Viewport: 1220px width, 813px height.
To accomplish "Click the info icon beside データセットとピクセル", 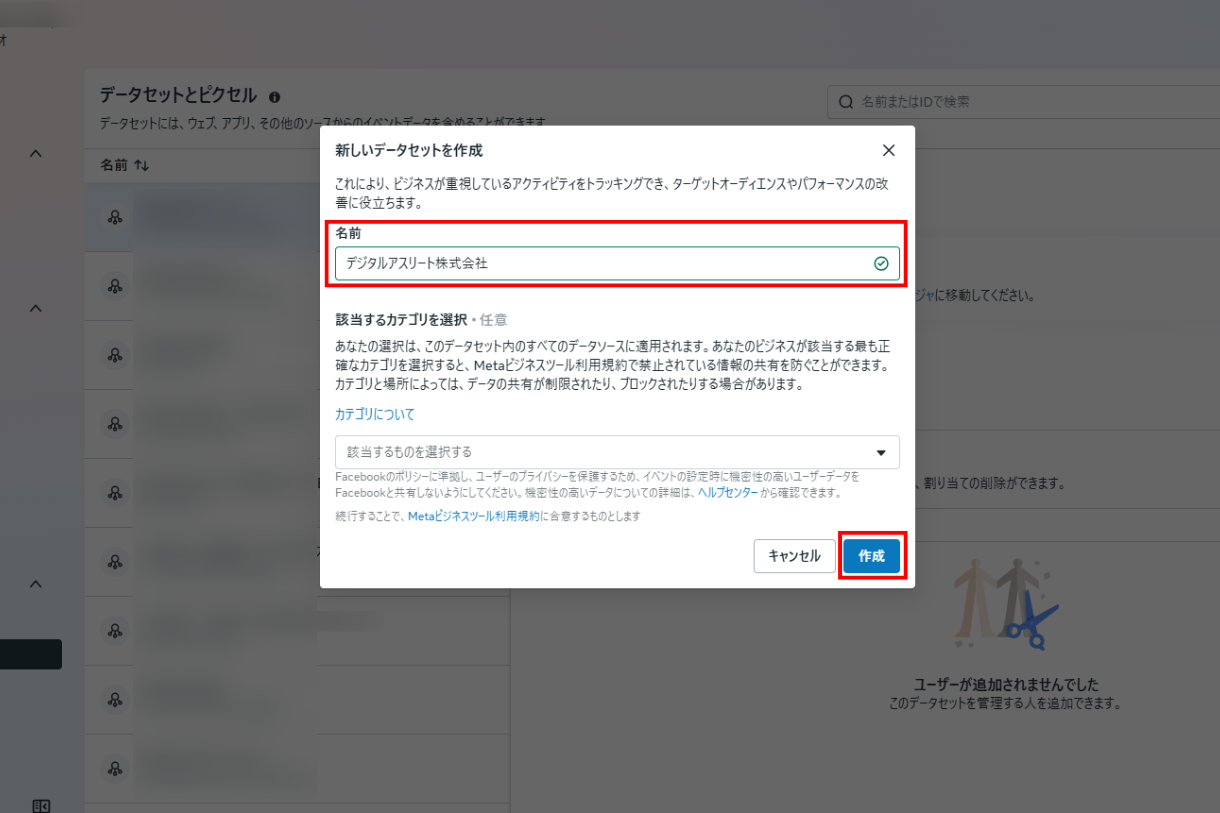I will (x=274, y=97).
